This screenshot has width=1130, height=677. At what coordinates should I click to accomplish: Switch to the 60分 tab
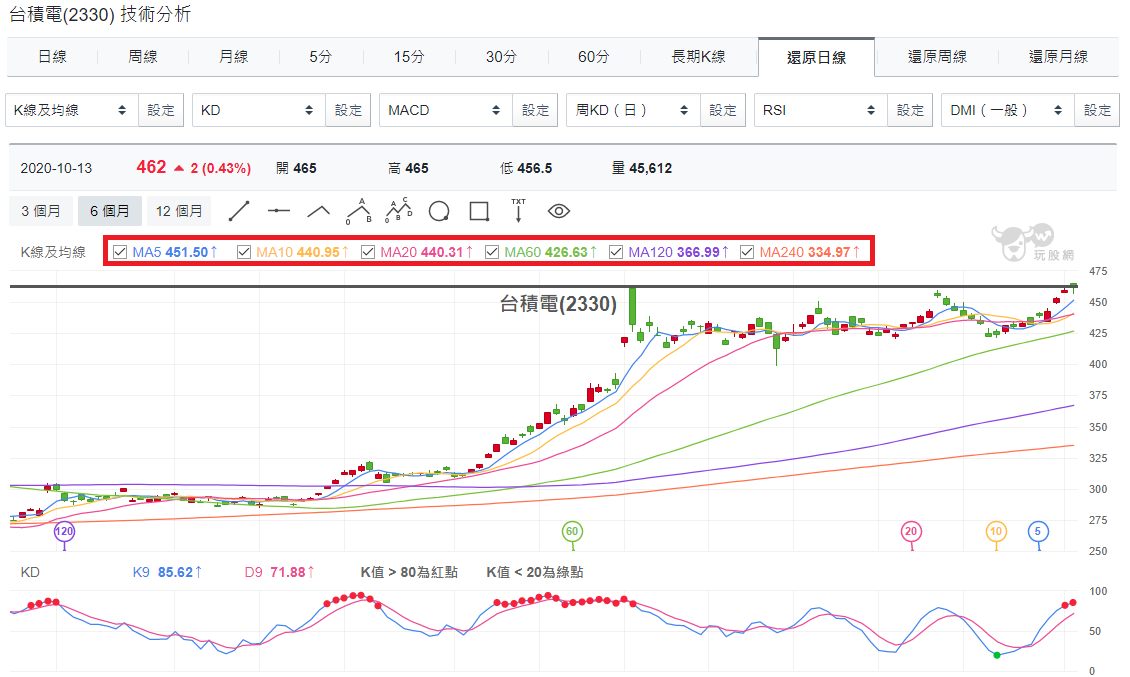tap(593, 56)
